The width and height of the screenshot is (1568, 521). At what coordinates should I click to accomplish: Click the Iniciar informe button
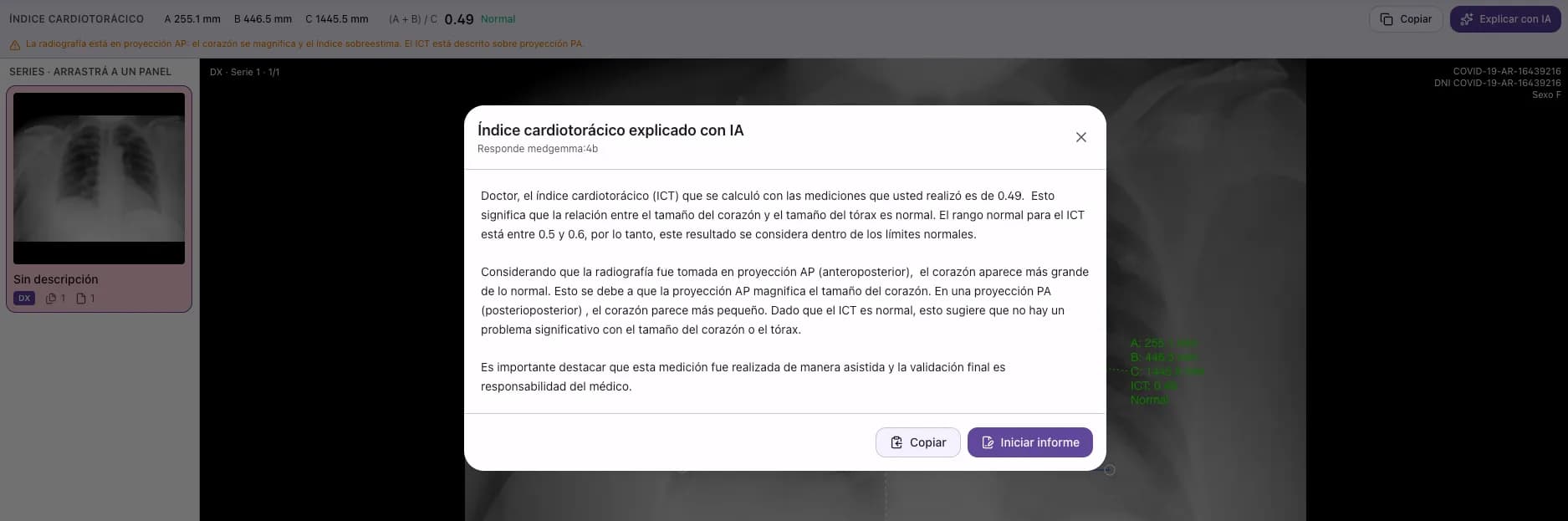(x=1029, y=442)
